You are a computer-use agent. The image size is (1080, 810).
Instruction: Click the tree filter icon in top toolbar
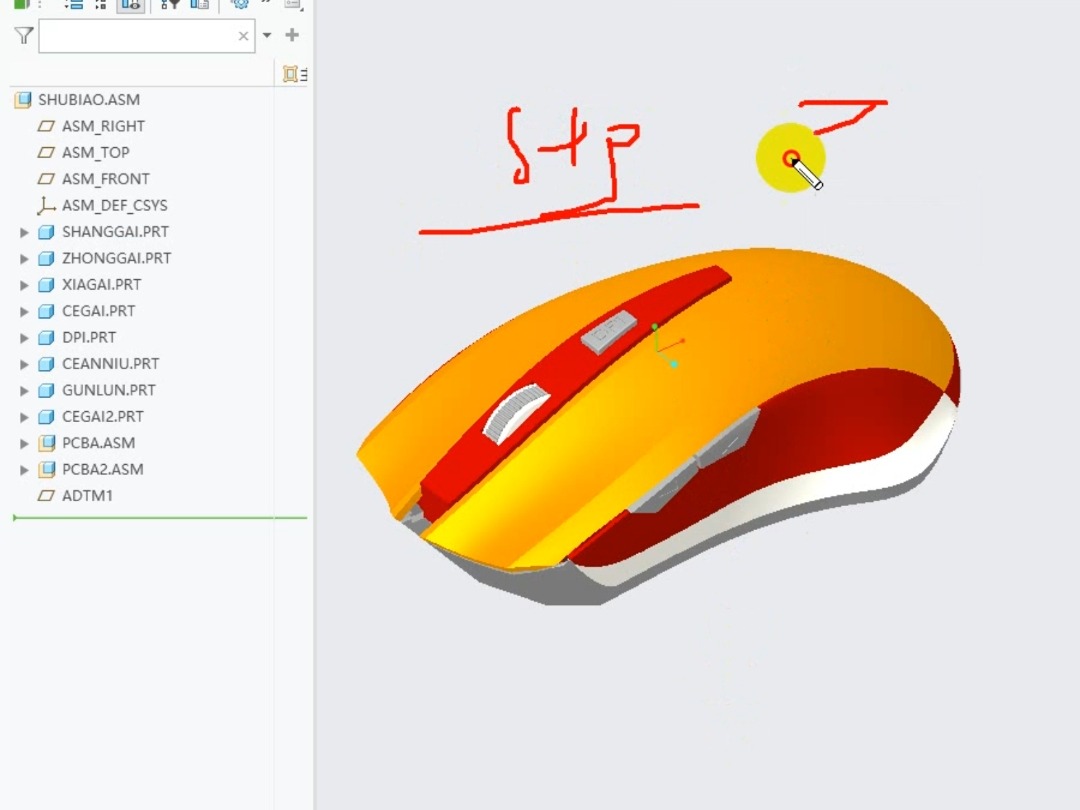click(x=170, y=4)
